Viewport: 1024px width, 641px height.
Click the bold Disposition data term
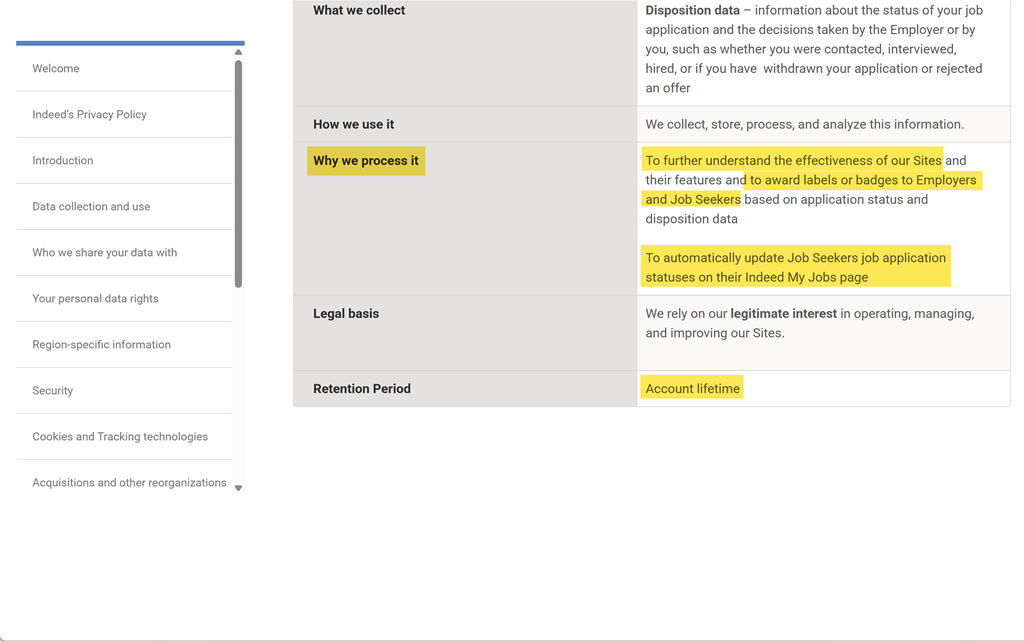[692, 11]
